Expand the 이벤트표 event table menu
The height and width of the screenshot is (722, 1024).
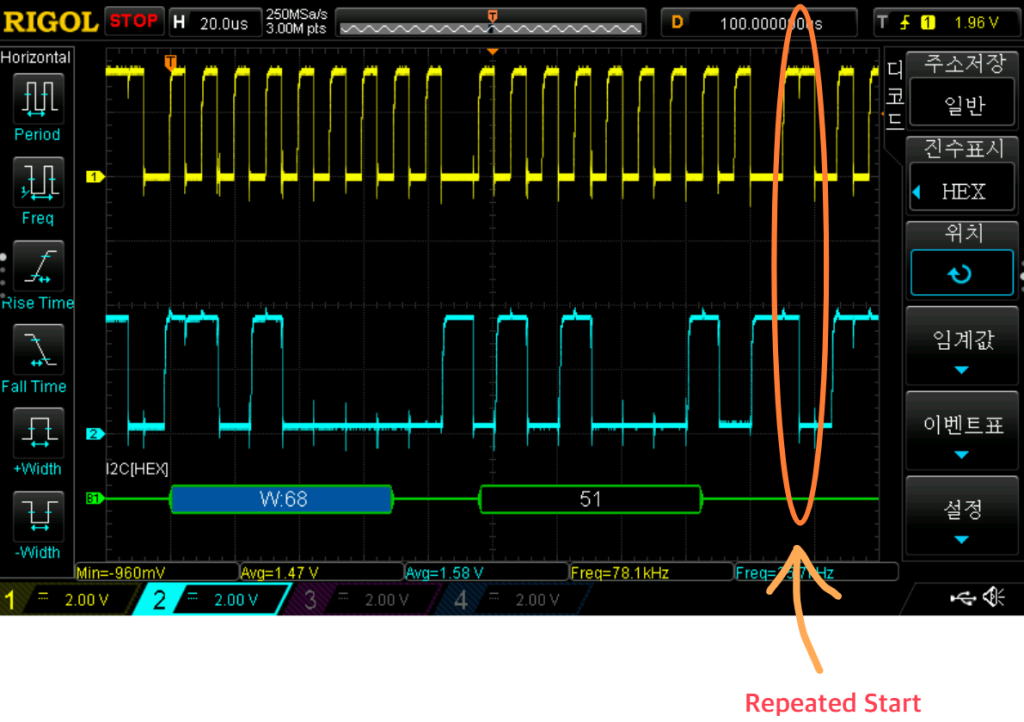[x=962, y=433]
